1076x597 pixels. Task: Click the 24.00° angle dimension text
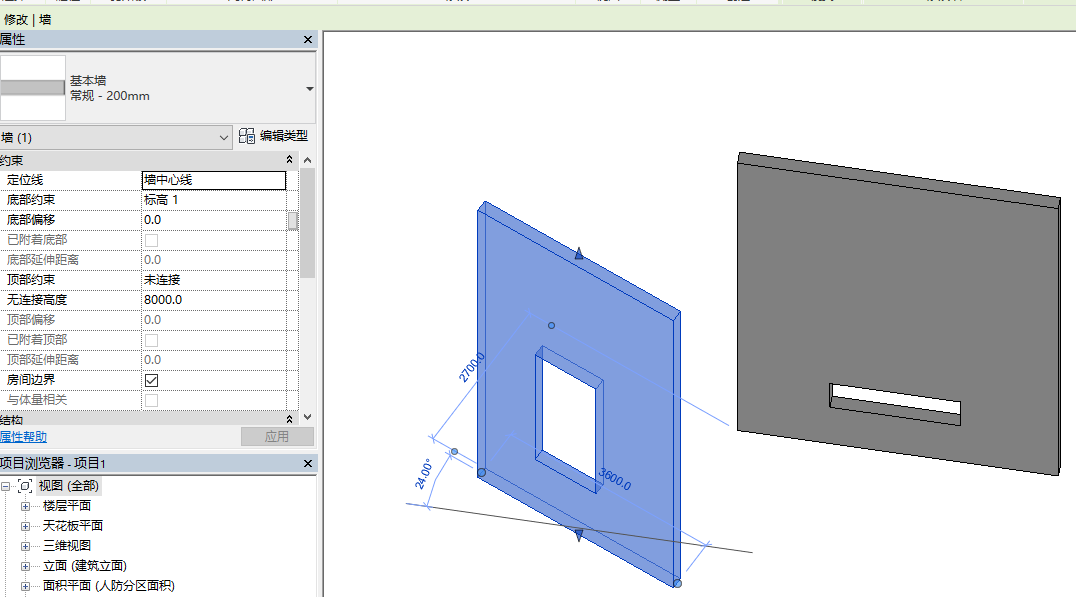(423, 473)
